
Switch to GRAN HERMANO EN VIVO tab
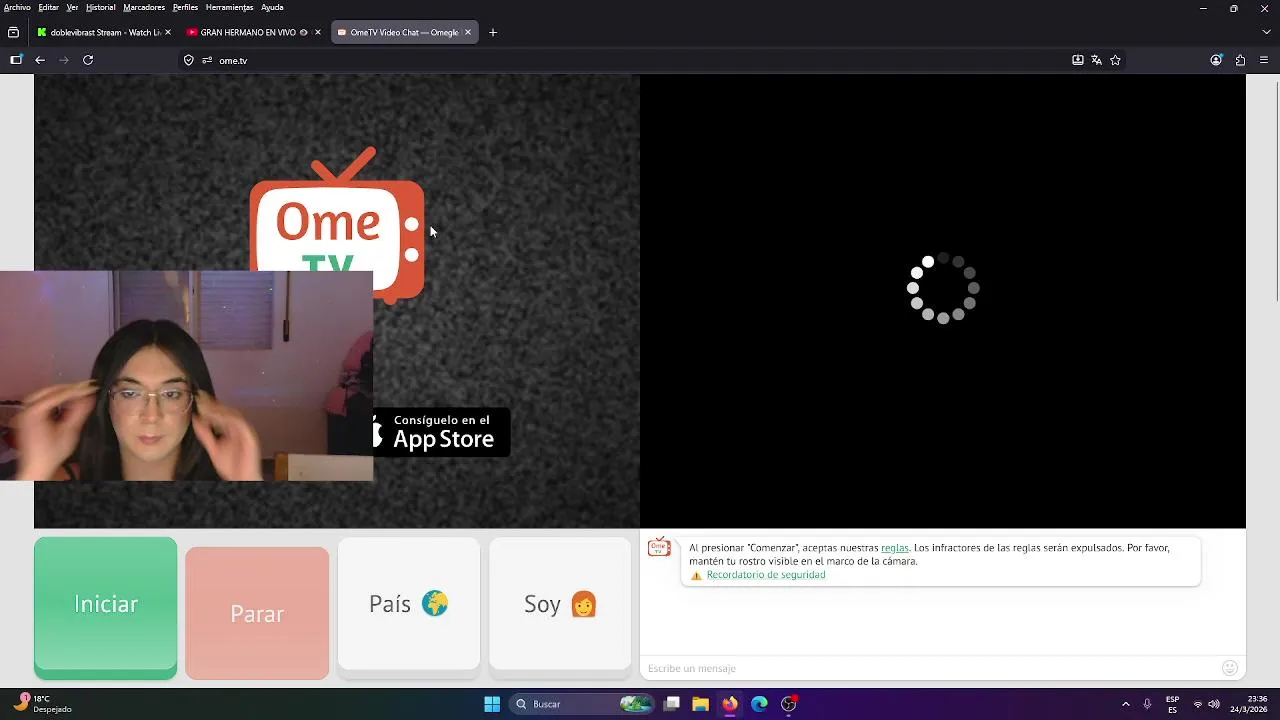(254, 32)
